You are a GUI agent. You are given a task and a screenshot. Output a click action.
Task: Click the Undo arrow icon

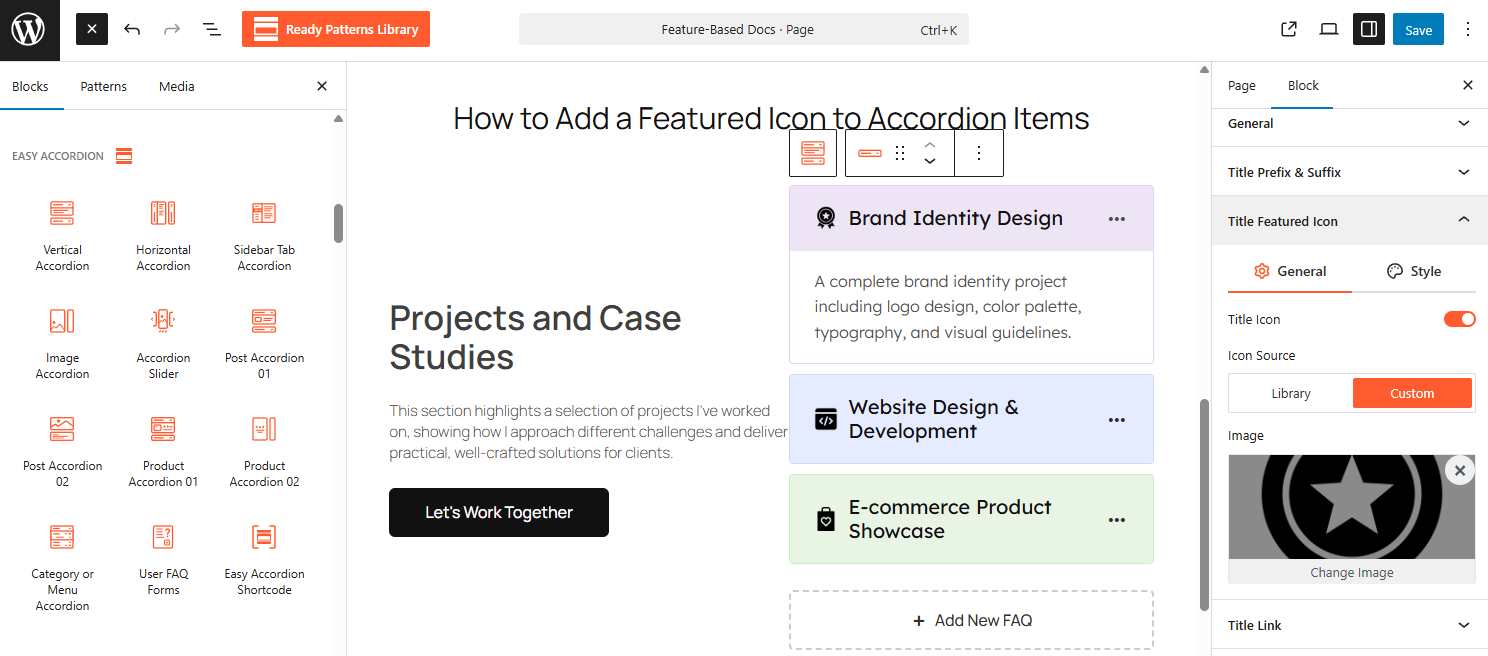132,30
